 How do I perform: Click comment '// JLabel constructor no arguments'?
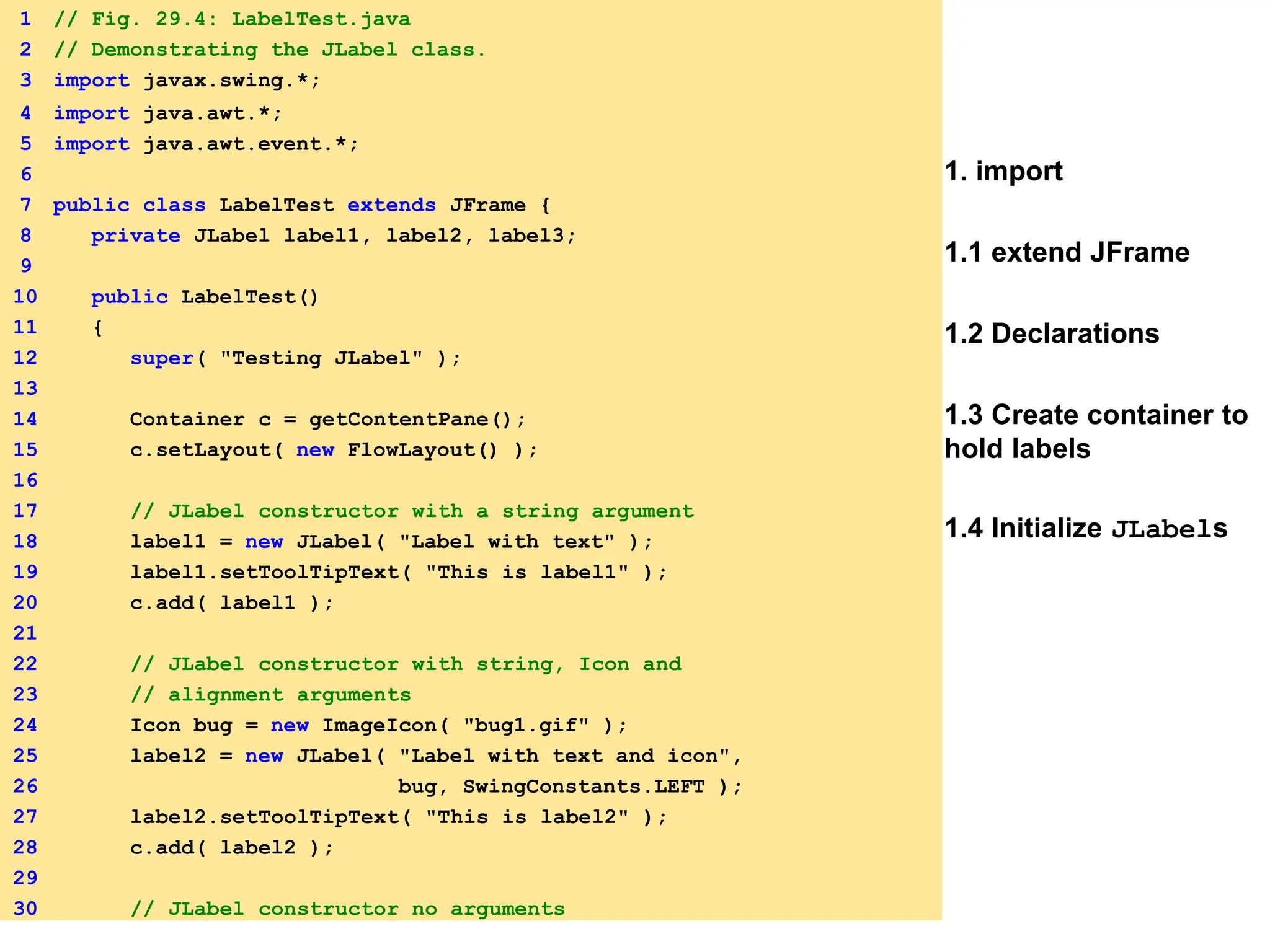tap(347, 909)
